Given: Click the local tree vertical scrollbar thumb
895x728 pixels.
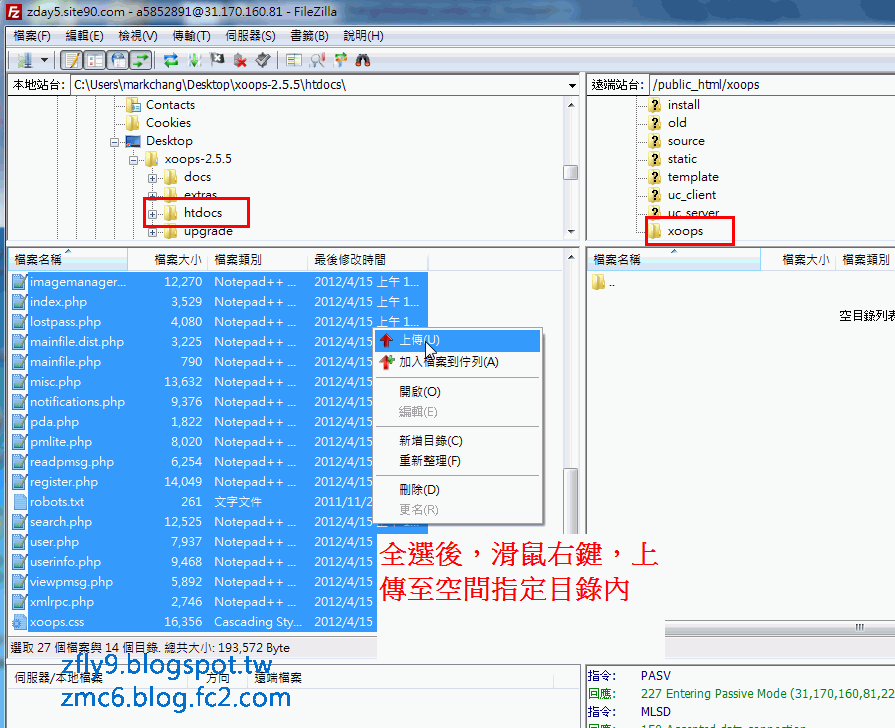Looking at the screenshot, I should pos(570,172).
